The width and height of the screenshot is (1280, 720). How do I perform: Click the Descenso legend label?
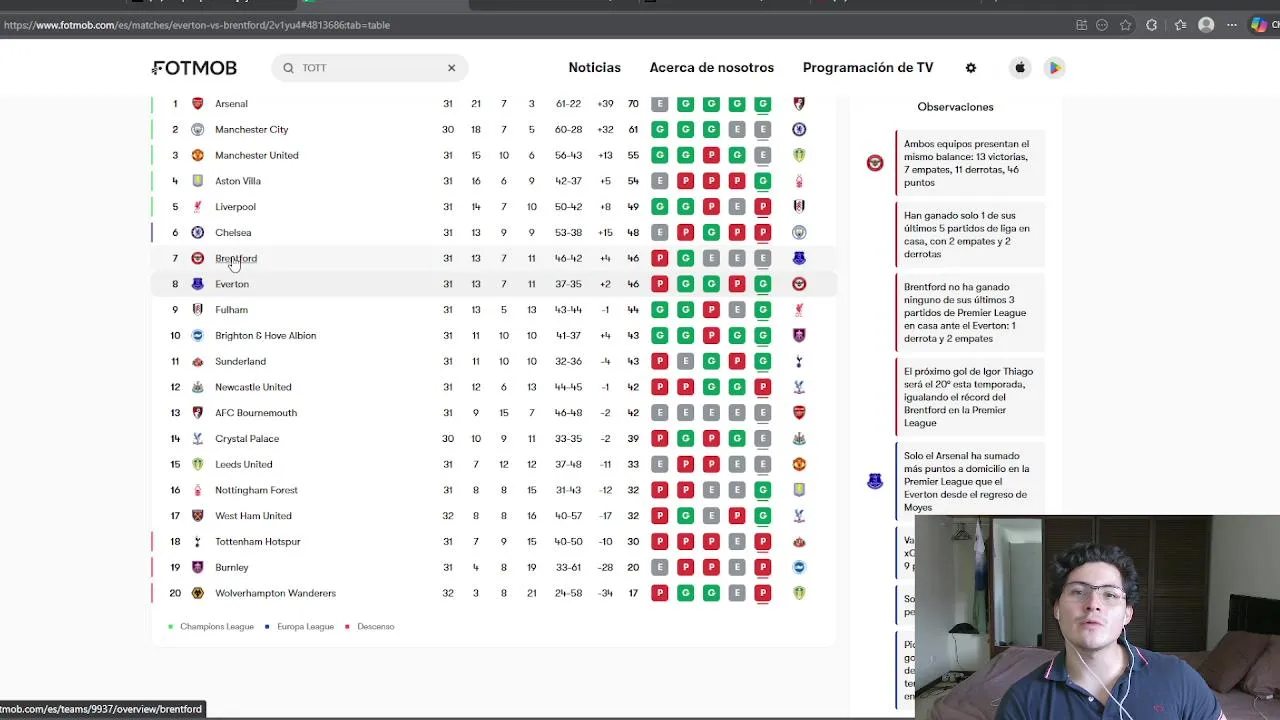tap(375, 627)
